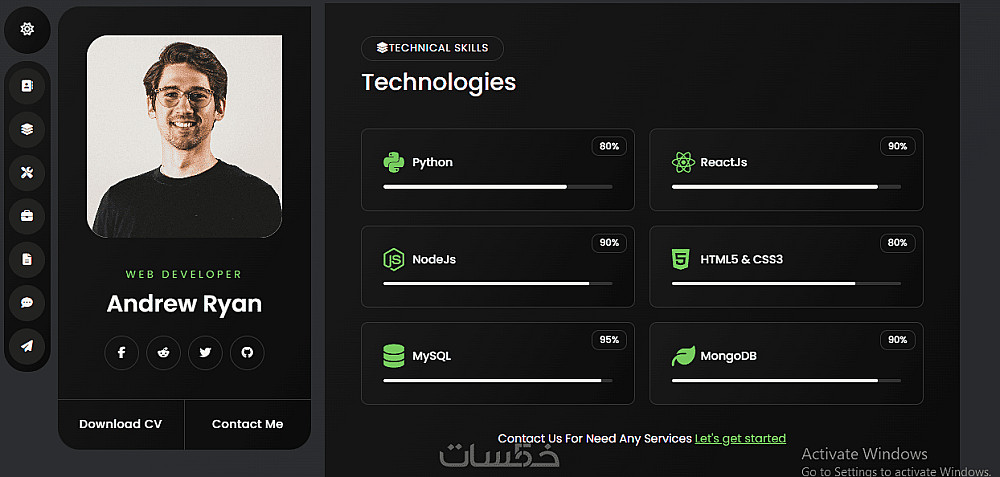The height and width of the screenshot is (477, 1000).
Task: Click the tools sidebar icon
Action: click(x=27, y=173)
